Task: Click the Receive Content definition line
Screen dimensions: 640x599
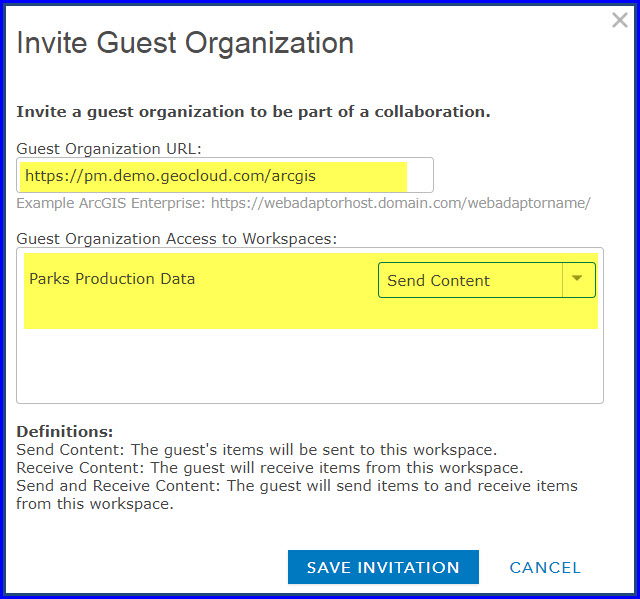Action: 270,468
